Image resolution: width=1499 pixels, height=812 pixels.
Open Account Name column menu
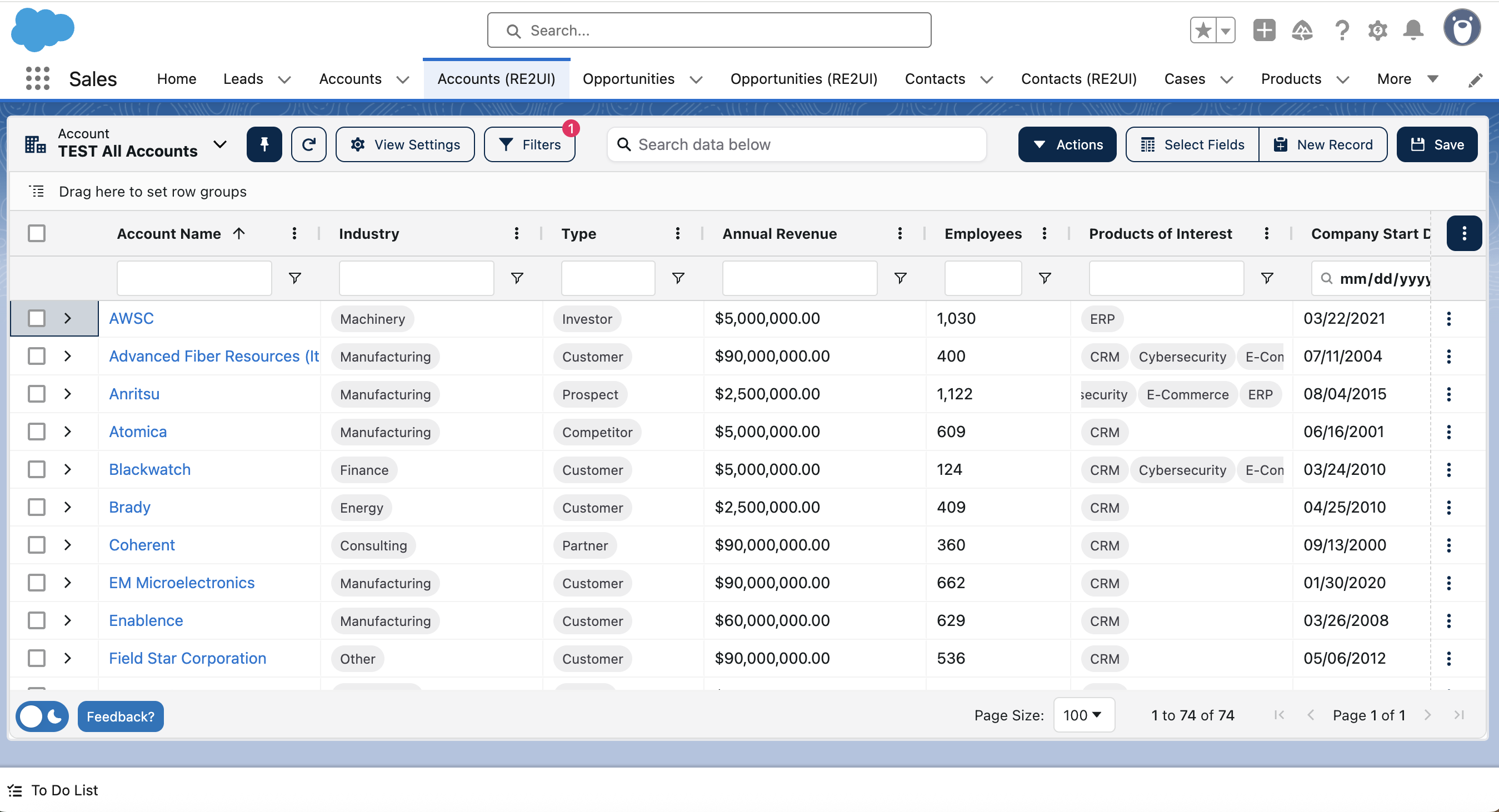(294, 233)
